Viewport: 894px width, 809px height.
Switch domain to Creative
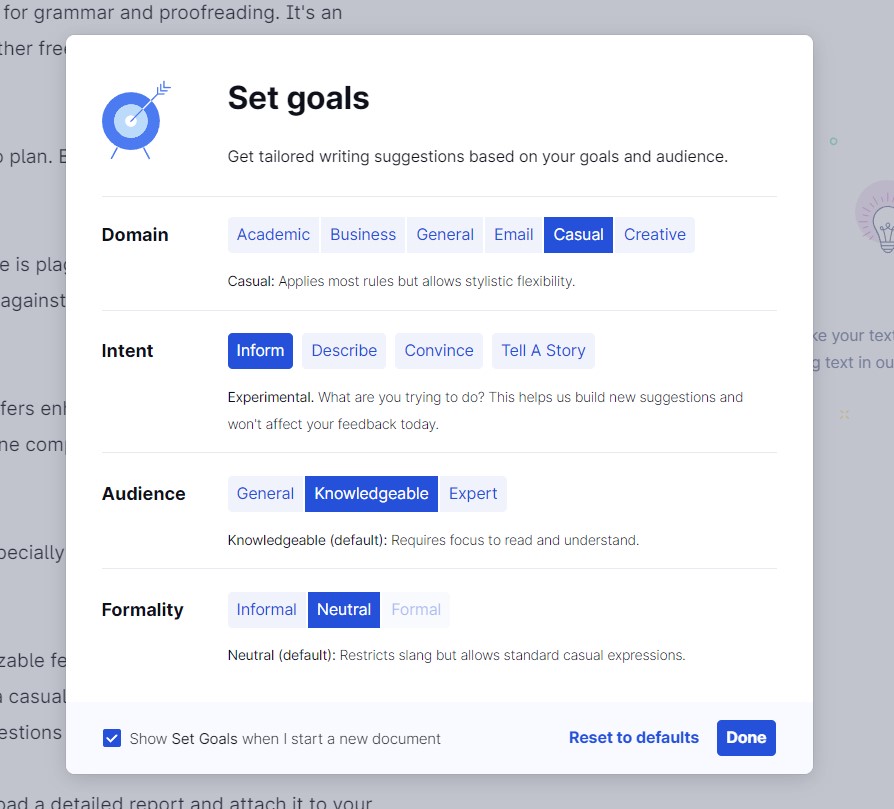(x=655, y=235)
